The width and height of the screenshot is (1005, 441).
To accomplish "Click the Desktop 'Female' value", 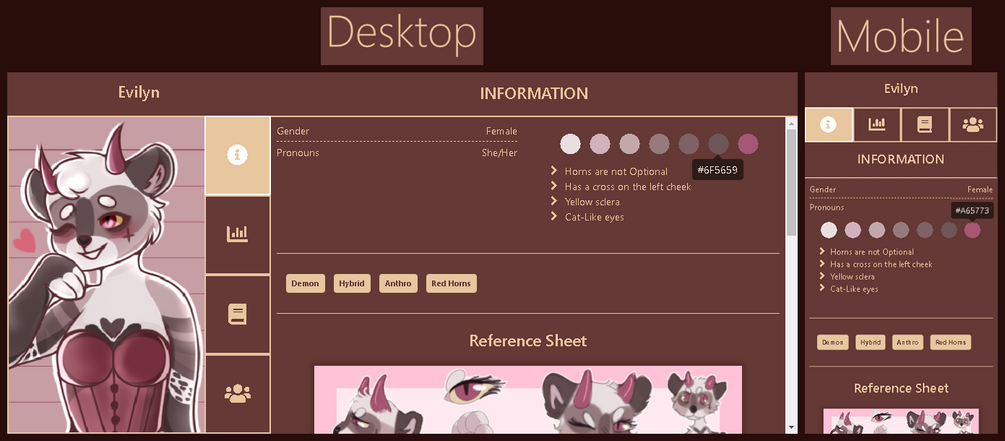I will (501, 131).
